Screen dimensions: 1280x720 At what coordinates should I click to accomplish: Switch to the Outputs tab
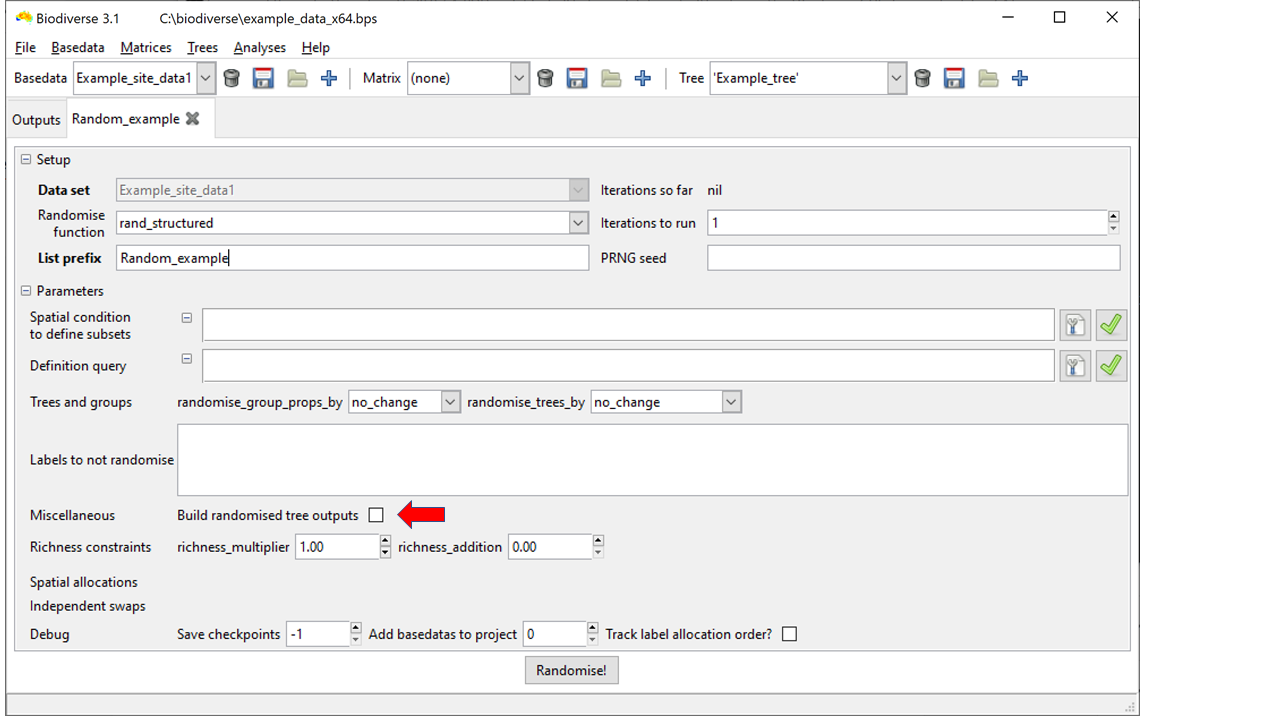coord(36,119)
